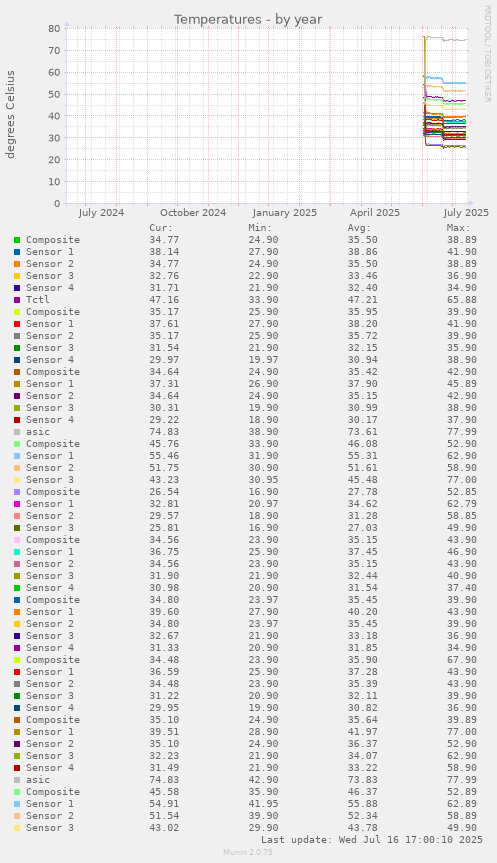Click the current value 39.51
The width and height of the screenshot is (497, 863).
coord(164,732)
